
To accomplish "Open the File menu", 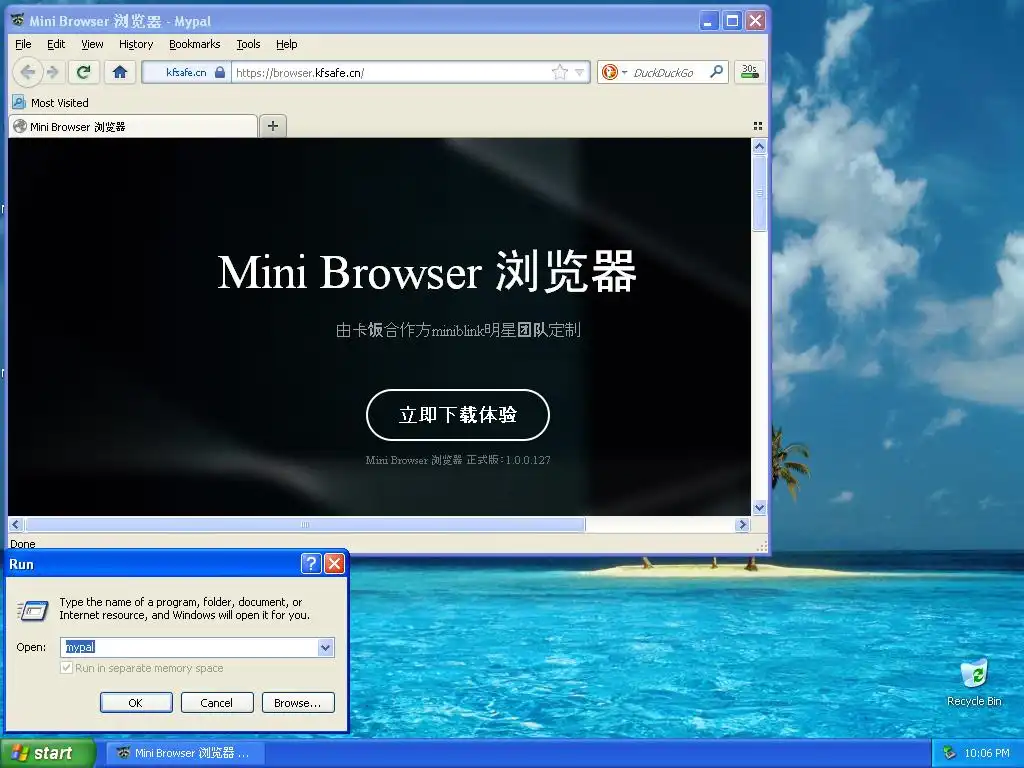I will tap(23, 44).
